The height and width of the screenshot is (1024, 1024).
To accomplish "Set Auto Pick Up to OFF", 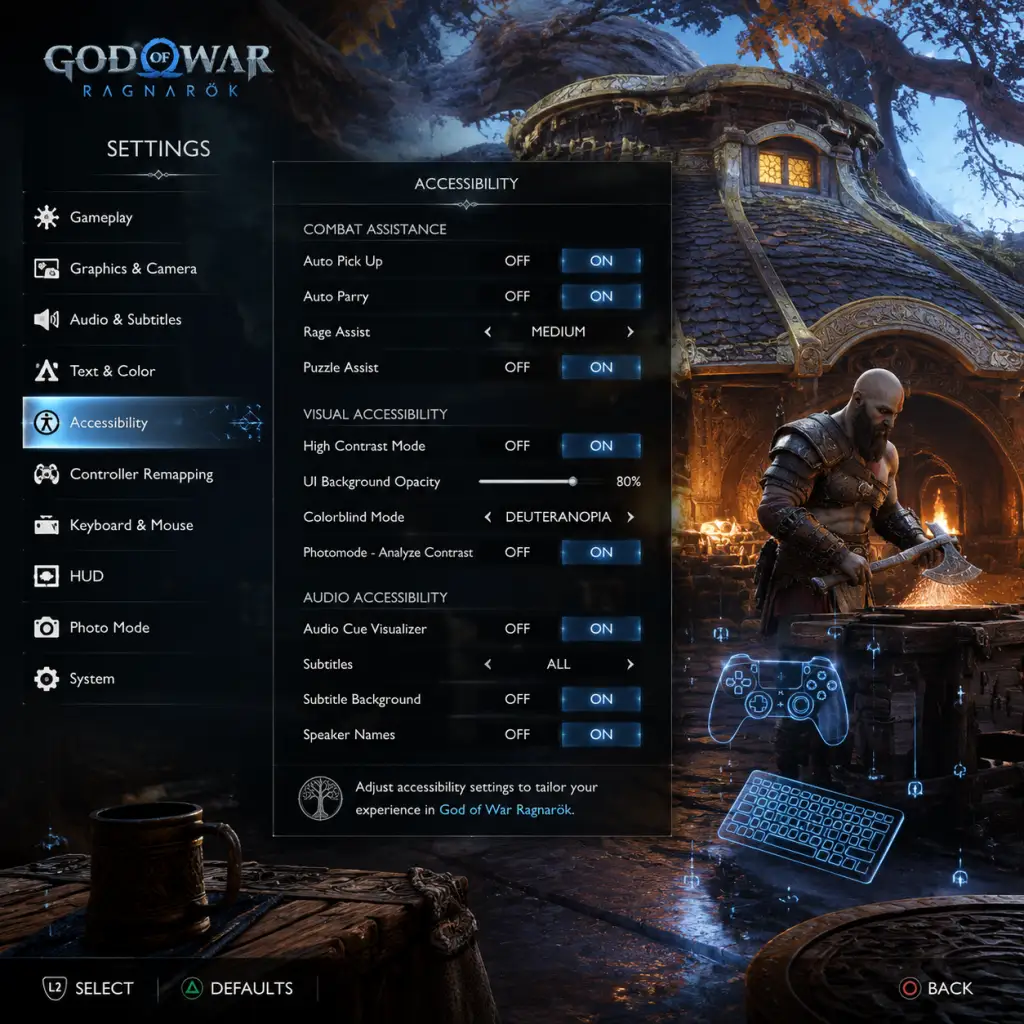I will 517,261.
